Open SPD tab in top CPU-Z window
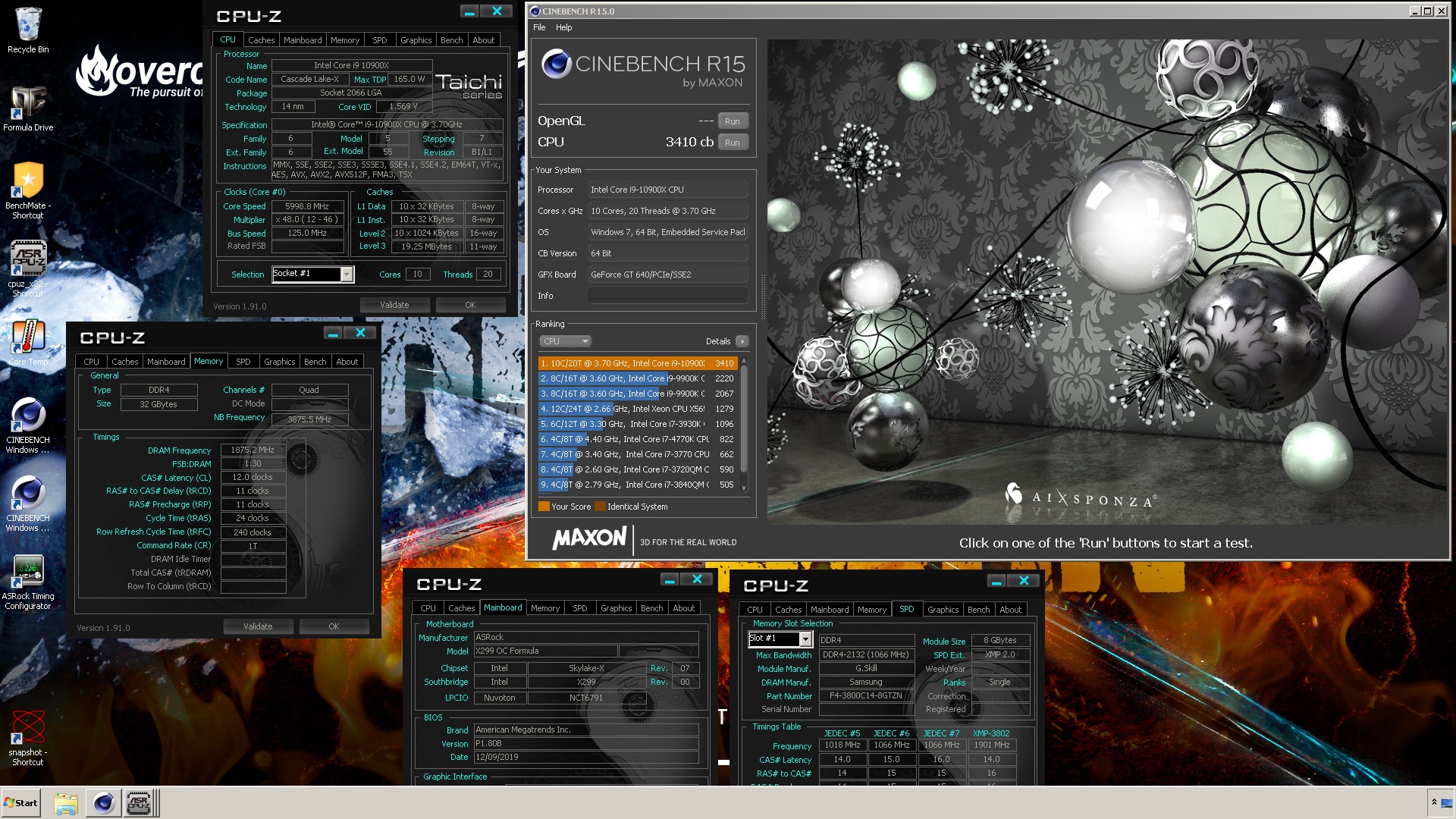This screenshot has width=1456, height=819. (x=379, y=40)
